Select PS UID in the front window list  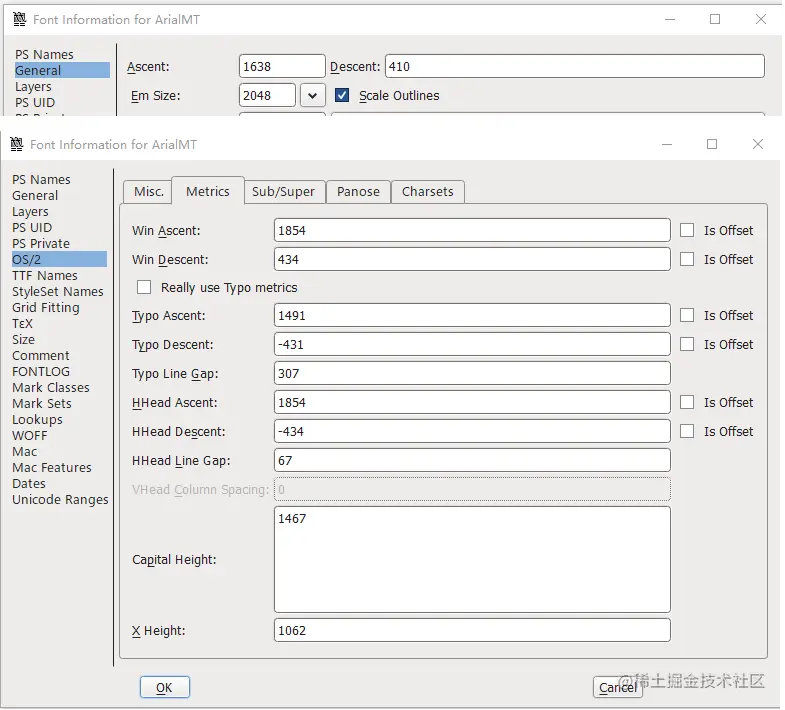tap(32, 227)
